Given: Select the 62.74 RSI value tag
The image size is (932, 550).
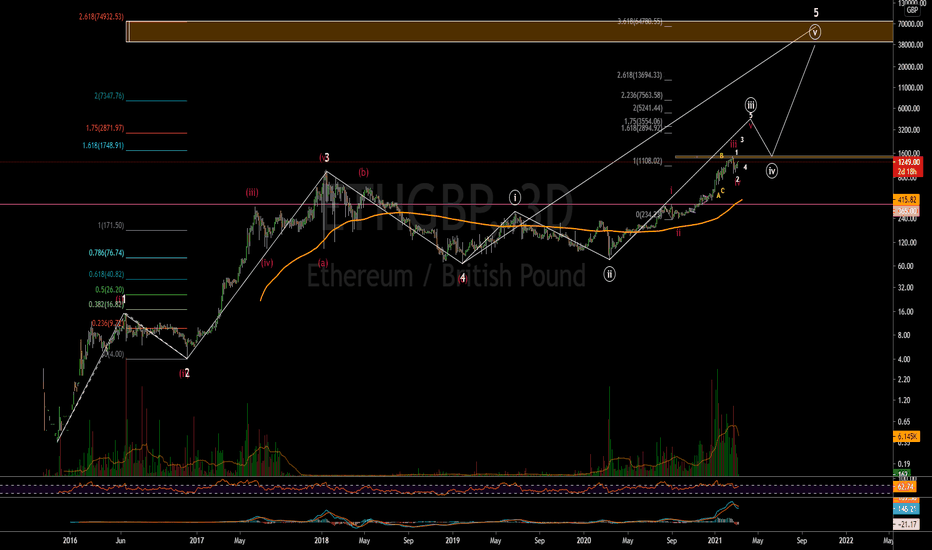Looking at the screenshot, I should click(x=906, y=486).
